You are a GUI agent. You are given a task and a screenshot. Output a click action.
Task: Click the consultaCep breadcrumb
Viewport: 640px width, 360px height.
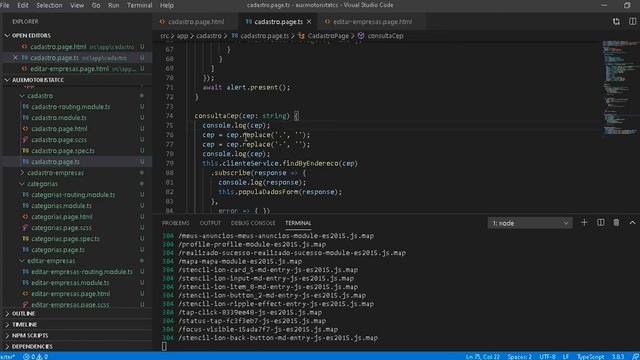pos(385,36)
